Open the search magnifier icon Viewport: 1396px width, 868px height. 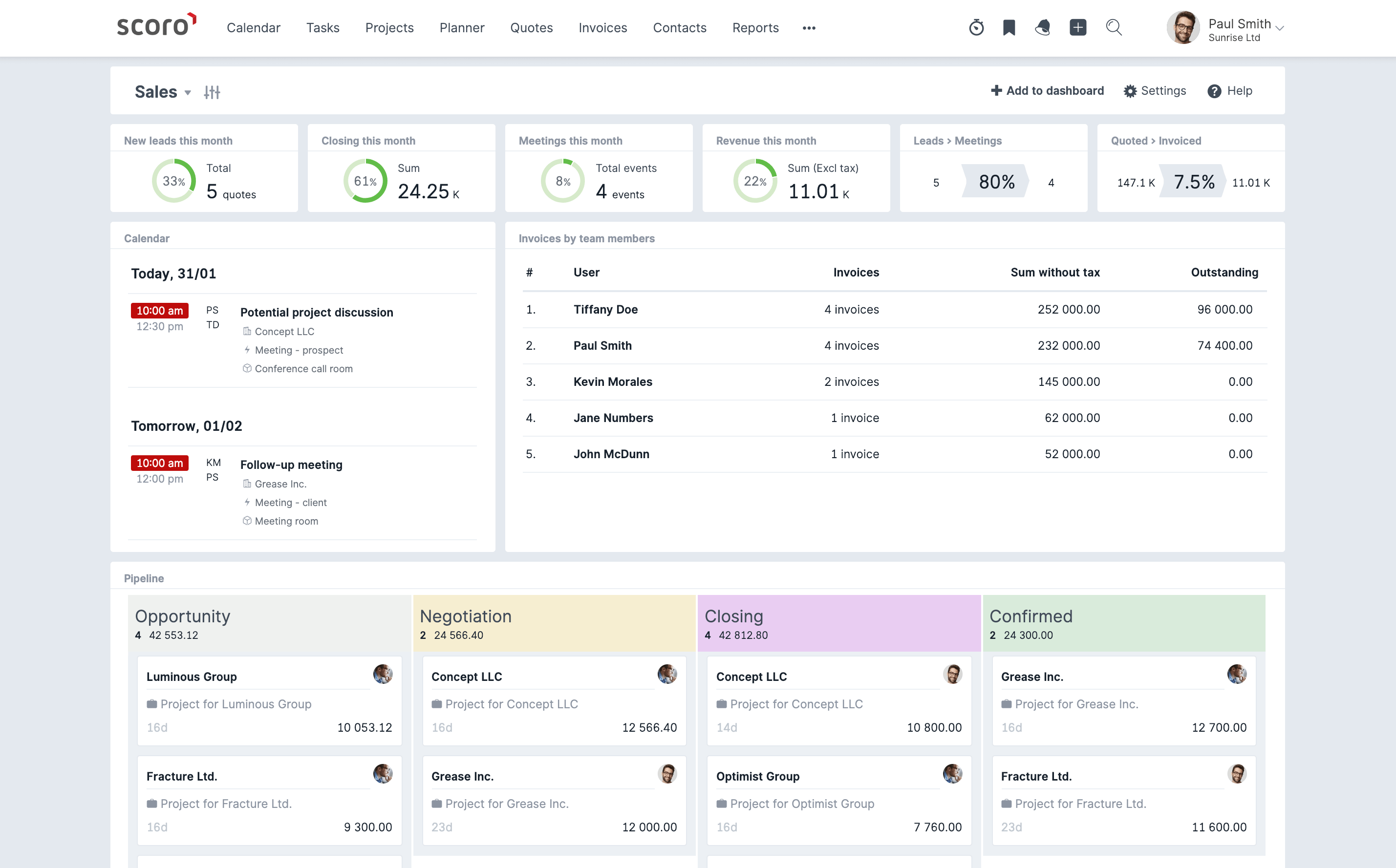(x=1114, y=27)
